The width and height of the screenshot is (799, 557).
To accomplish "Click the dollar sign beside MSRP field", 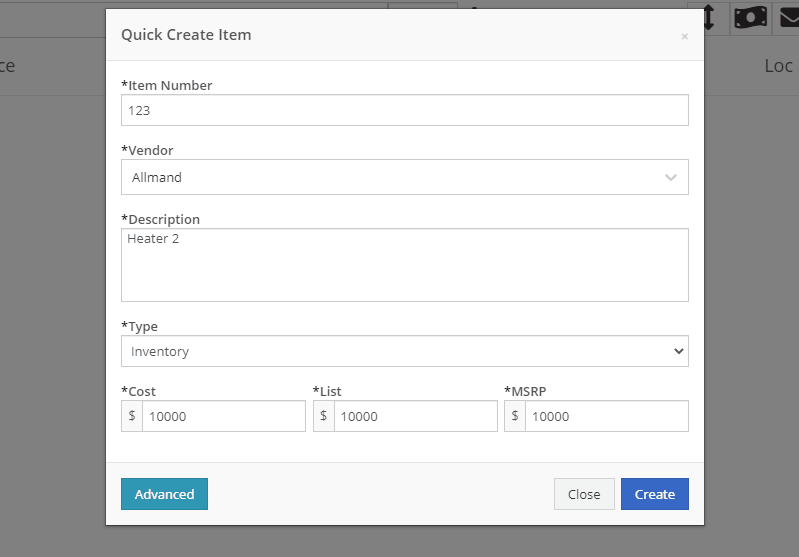I will 515,416.
